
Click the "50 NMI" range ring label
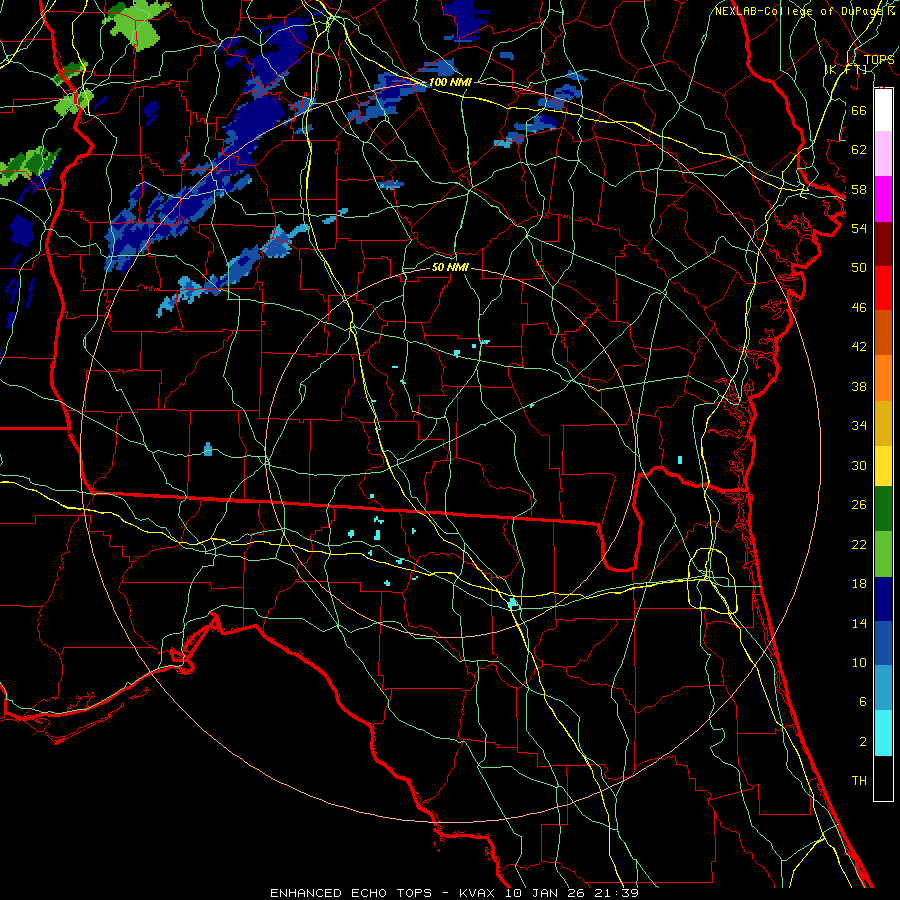pos(451,267)
